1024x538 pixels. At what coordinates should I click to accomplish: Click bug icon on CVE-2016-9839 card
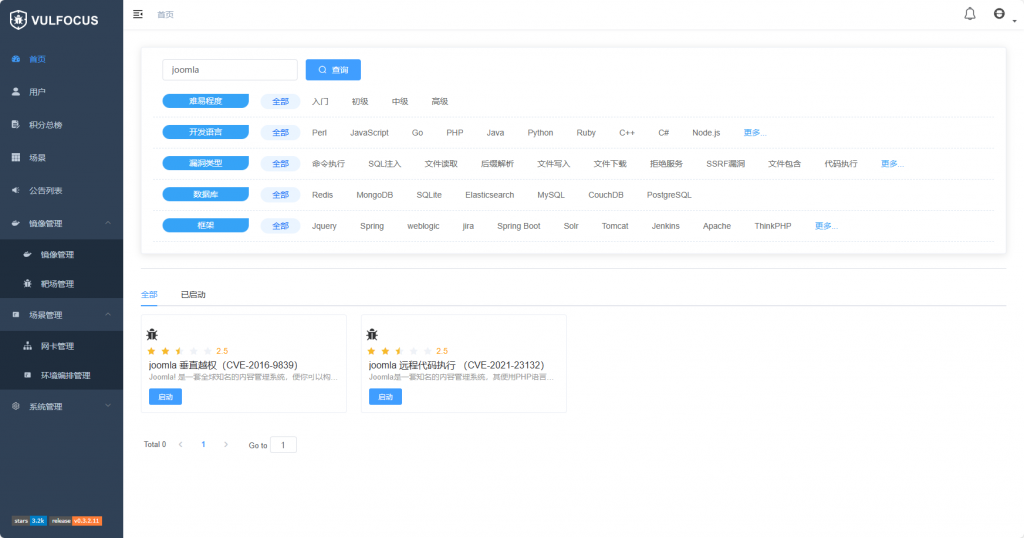(x=152, y=334)
